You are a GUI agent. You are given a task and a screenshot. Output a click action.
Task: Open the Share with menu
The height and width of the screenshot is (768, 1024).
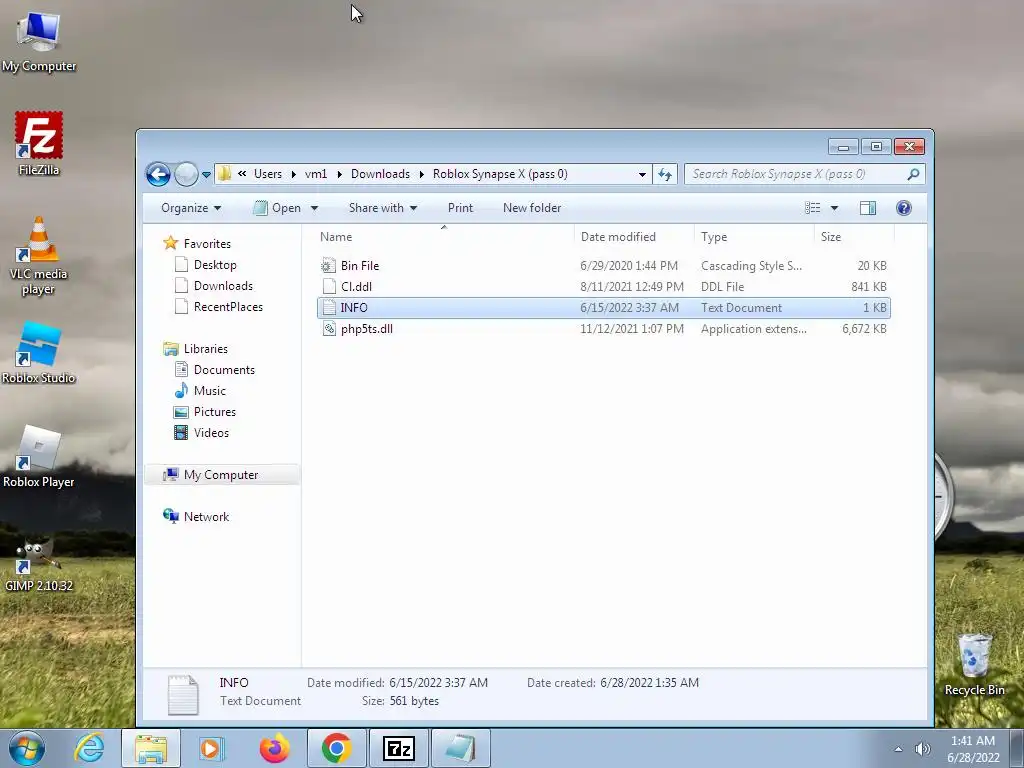tap(383, 208)
